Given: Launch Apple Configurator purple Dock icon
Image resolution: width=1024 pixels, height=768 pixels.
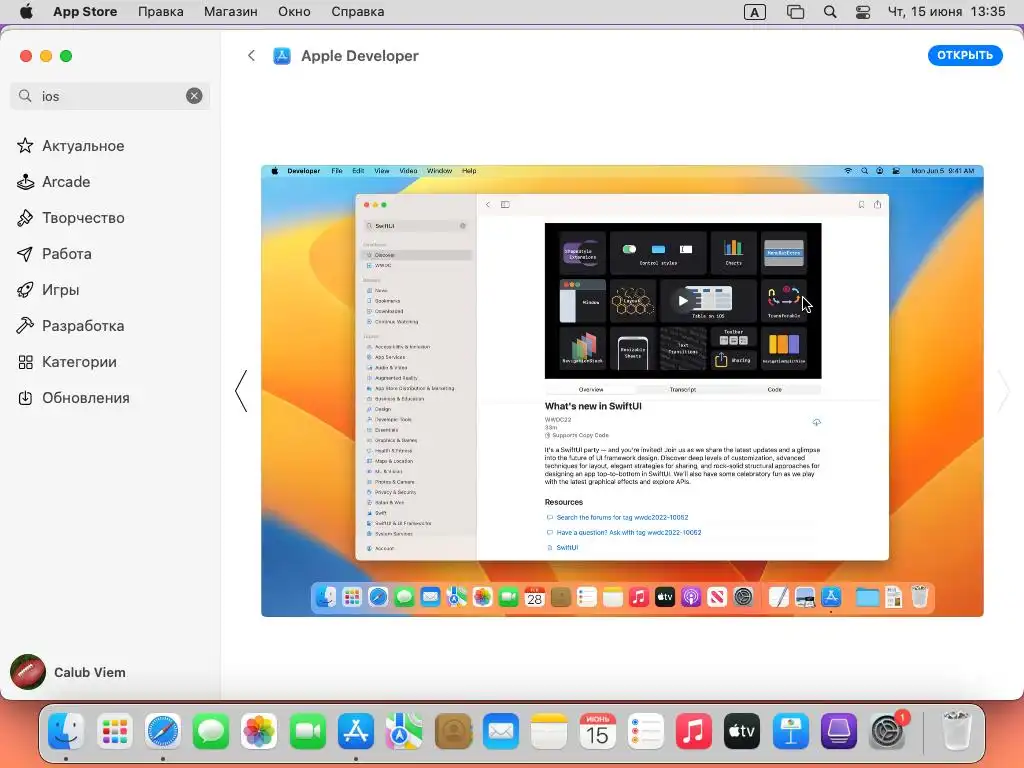Looking at the screenshot, I should 839,731.
